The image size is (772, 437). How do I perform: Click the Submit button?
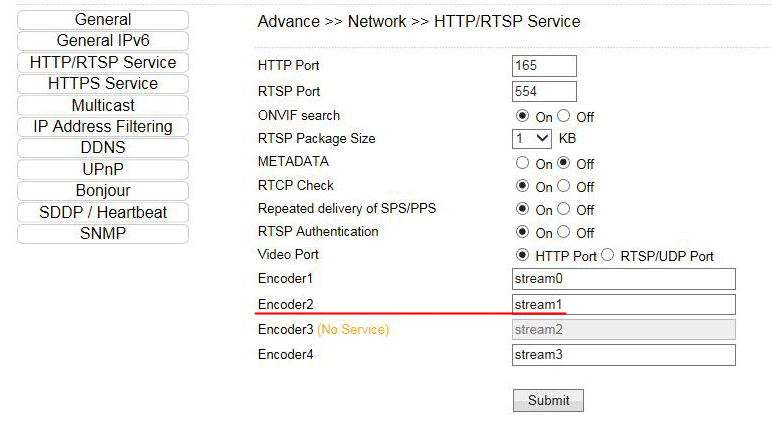tap(548, 400)
